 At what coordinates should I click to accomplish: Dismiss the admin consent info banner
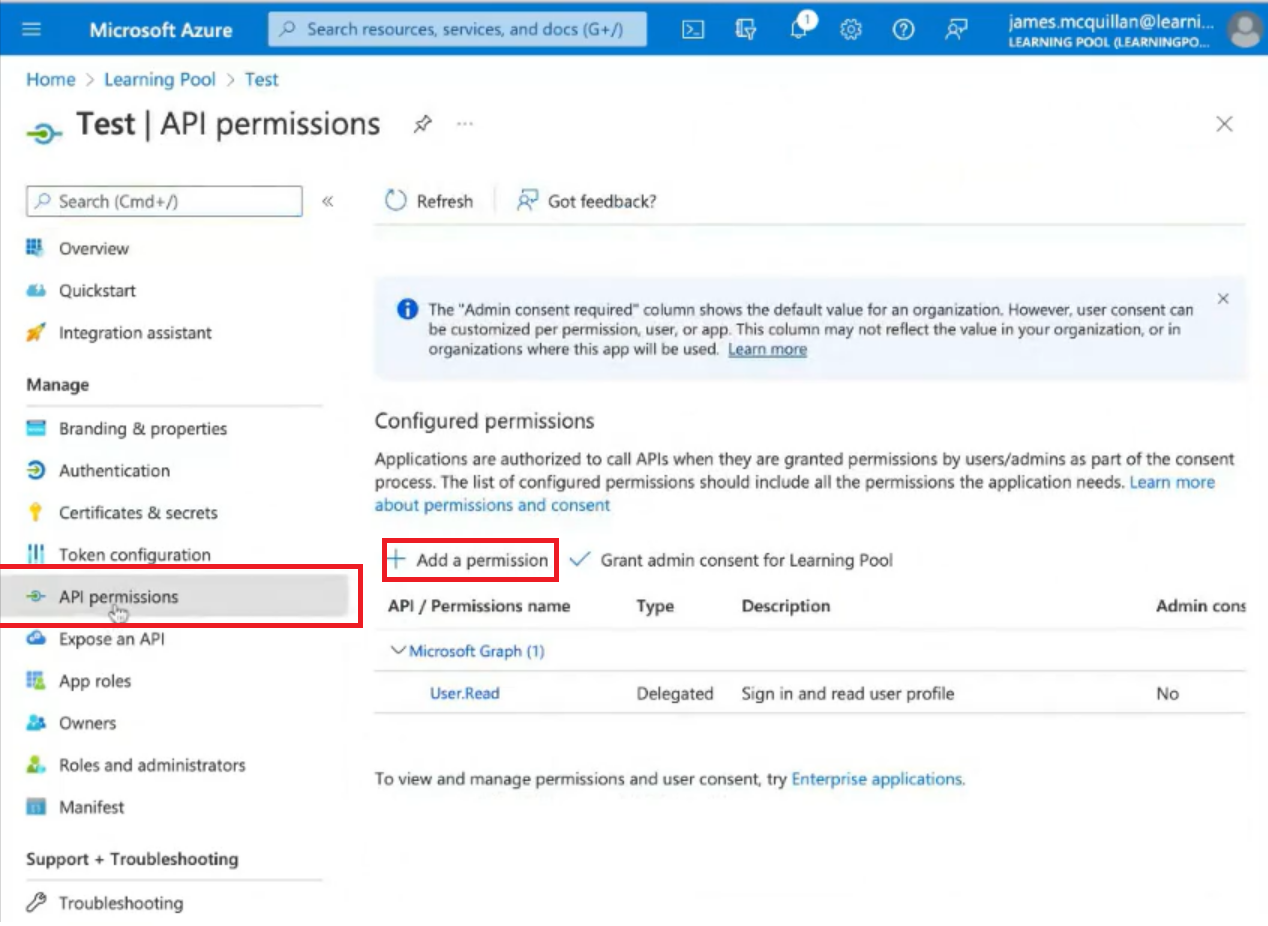[x=1223, y=299]
